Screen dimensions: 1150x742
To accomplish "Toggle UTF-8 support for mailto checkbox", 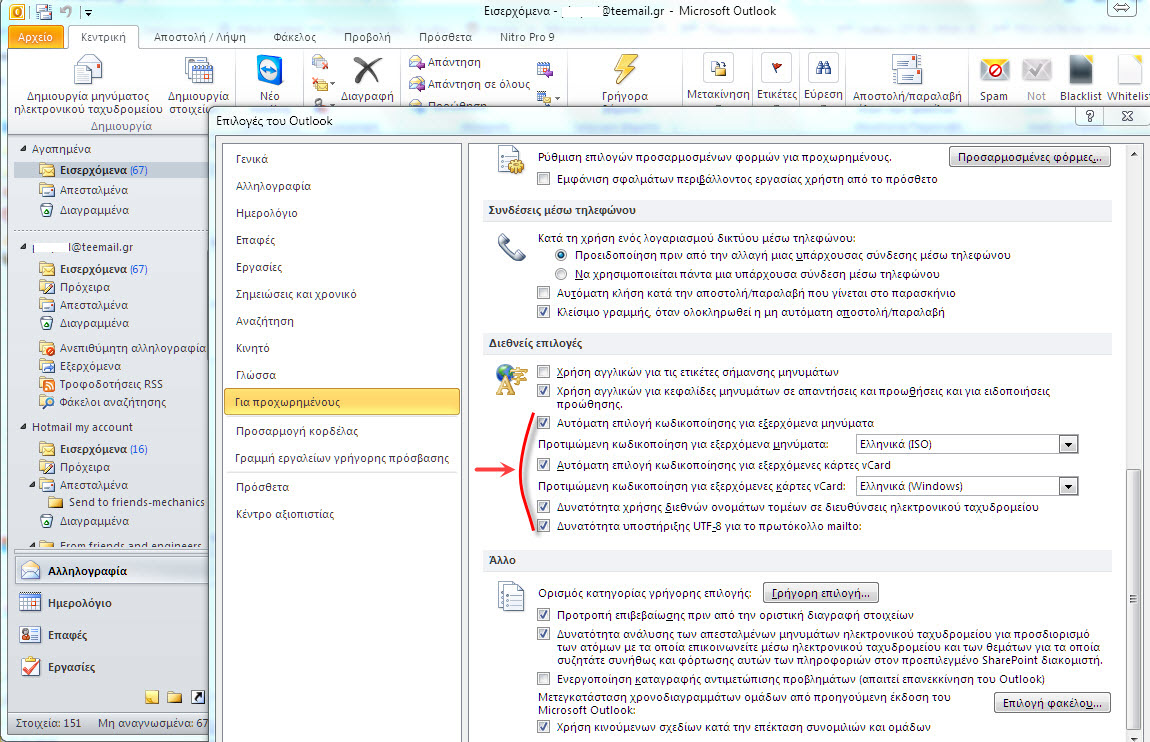I will (544, 525).
